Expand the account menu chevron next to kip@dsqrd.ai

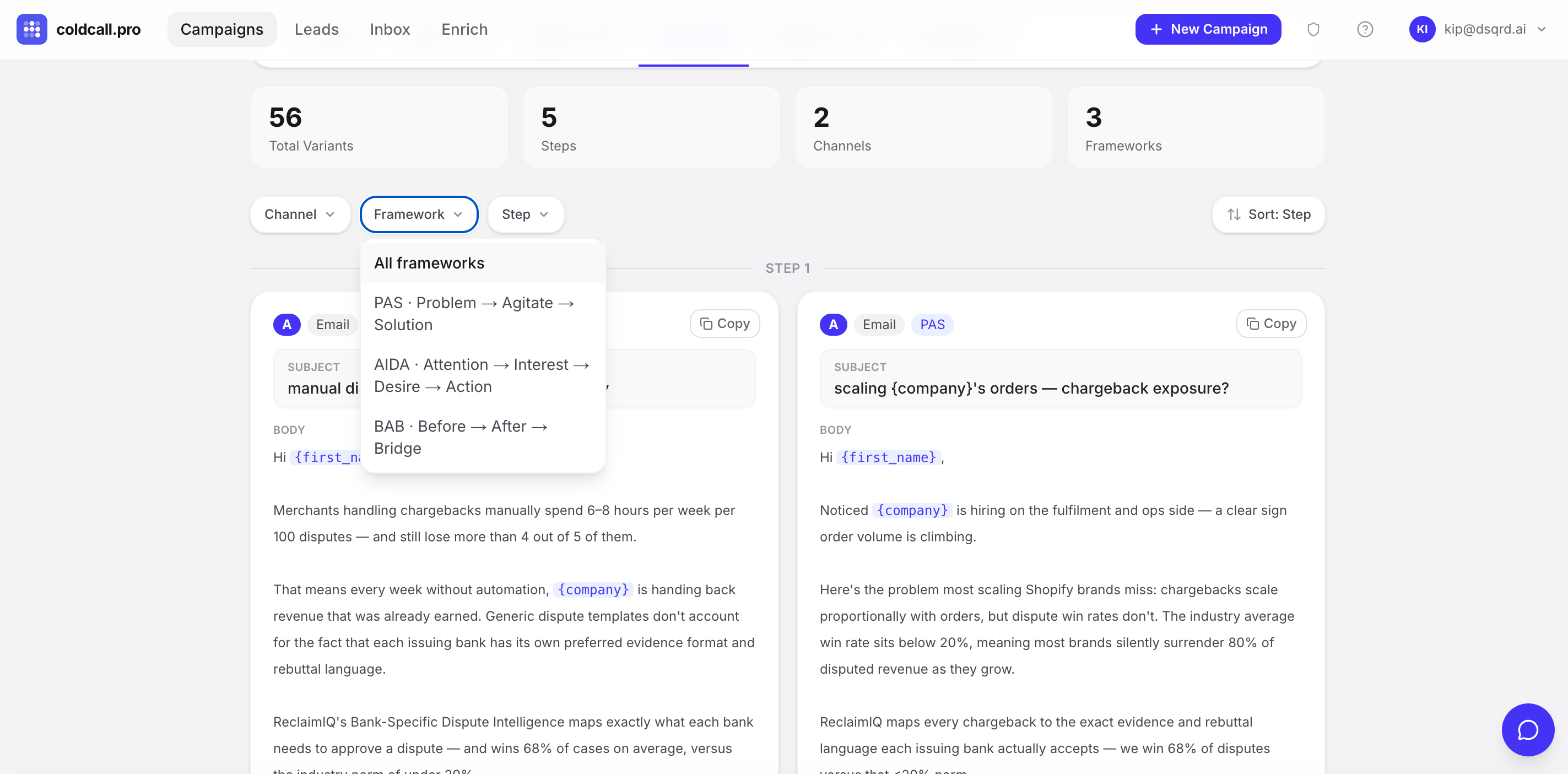[x=1541, y=29]
